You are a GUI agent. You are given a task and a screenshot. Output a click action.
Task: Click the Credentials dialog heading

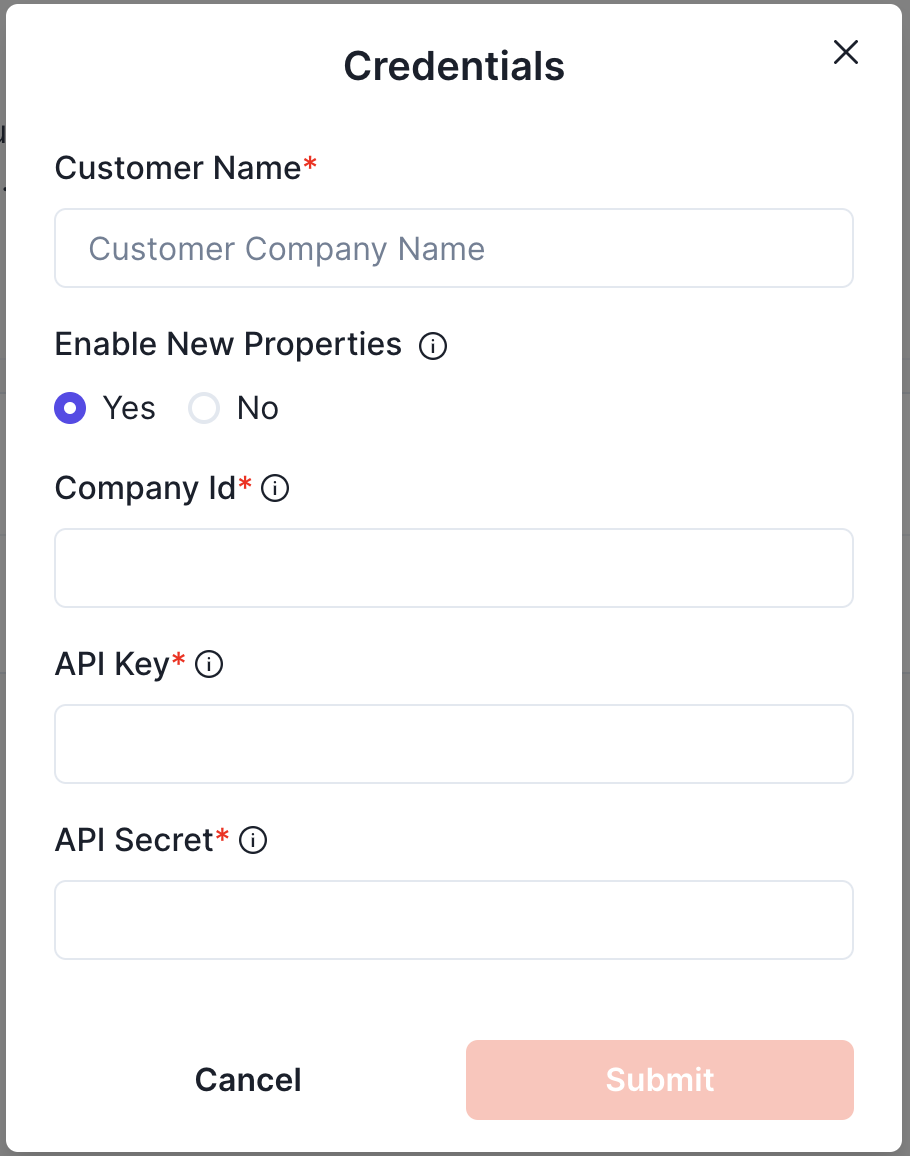click(454, 67)
